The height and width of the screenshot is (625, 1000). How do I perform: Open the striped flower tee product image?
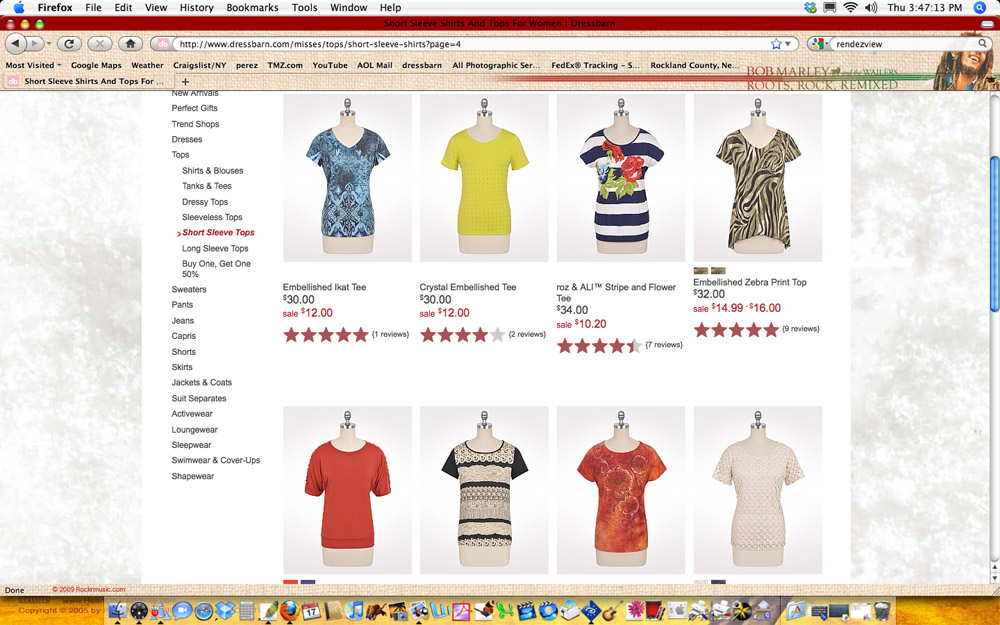(x=621, y=178)
